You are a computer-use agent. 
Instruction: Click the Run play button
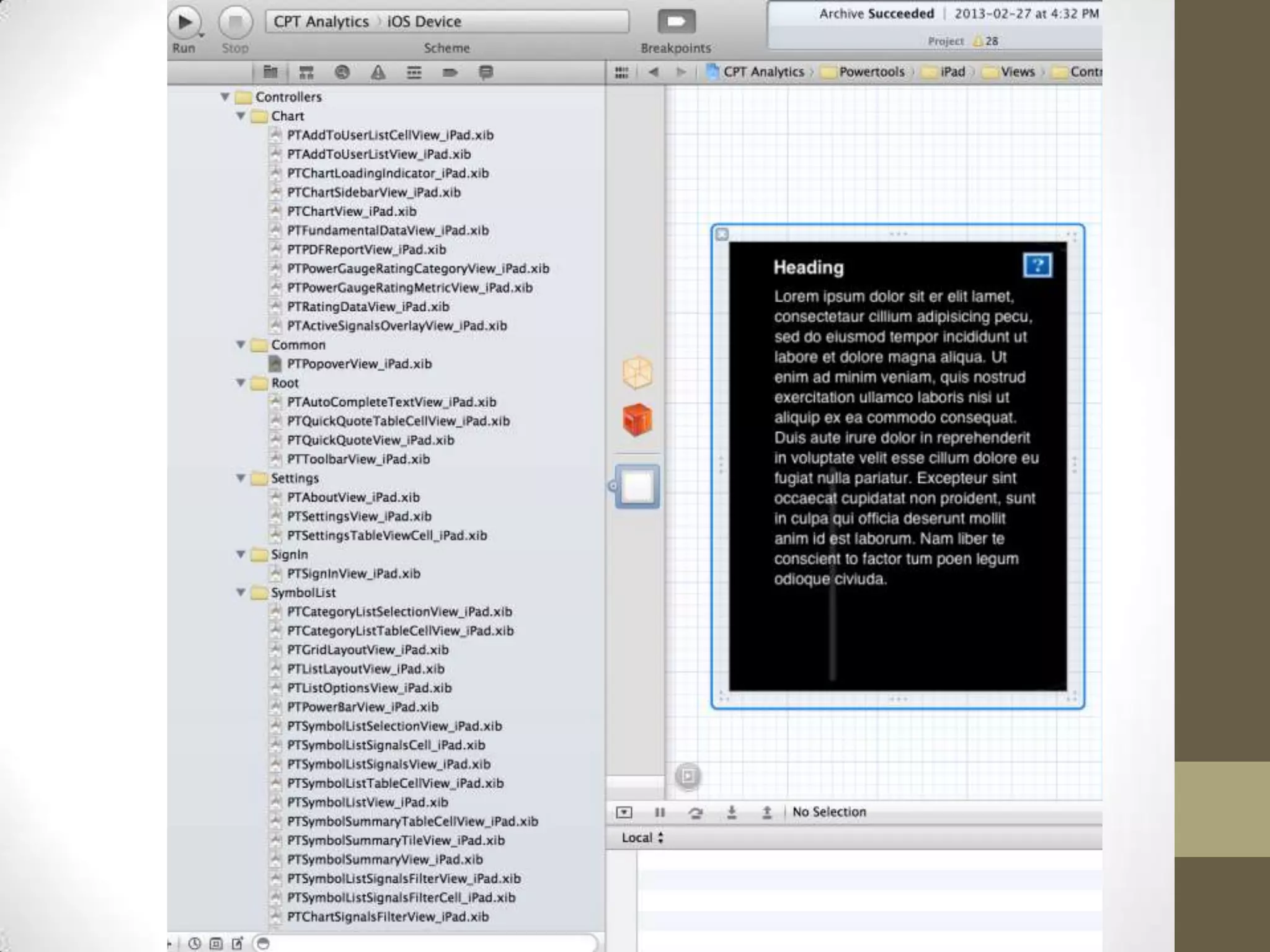coord(185,22)
